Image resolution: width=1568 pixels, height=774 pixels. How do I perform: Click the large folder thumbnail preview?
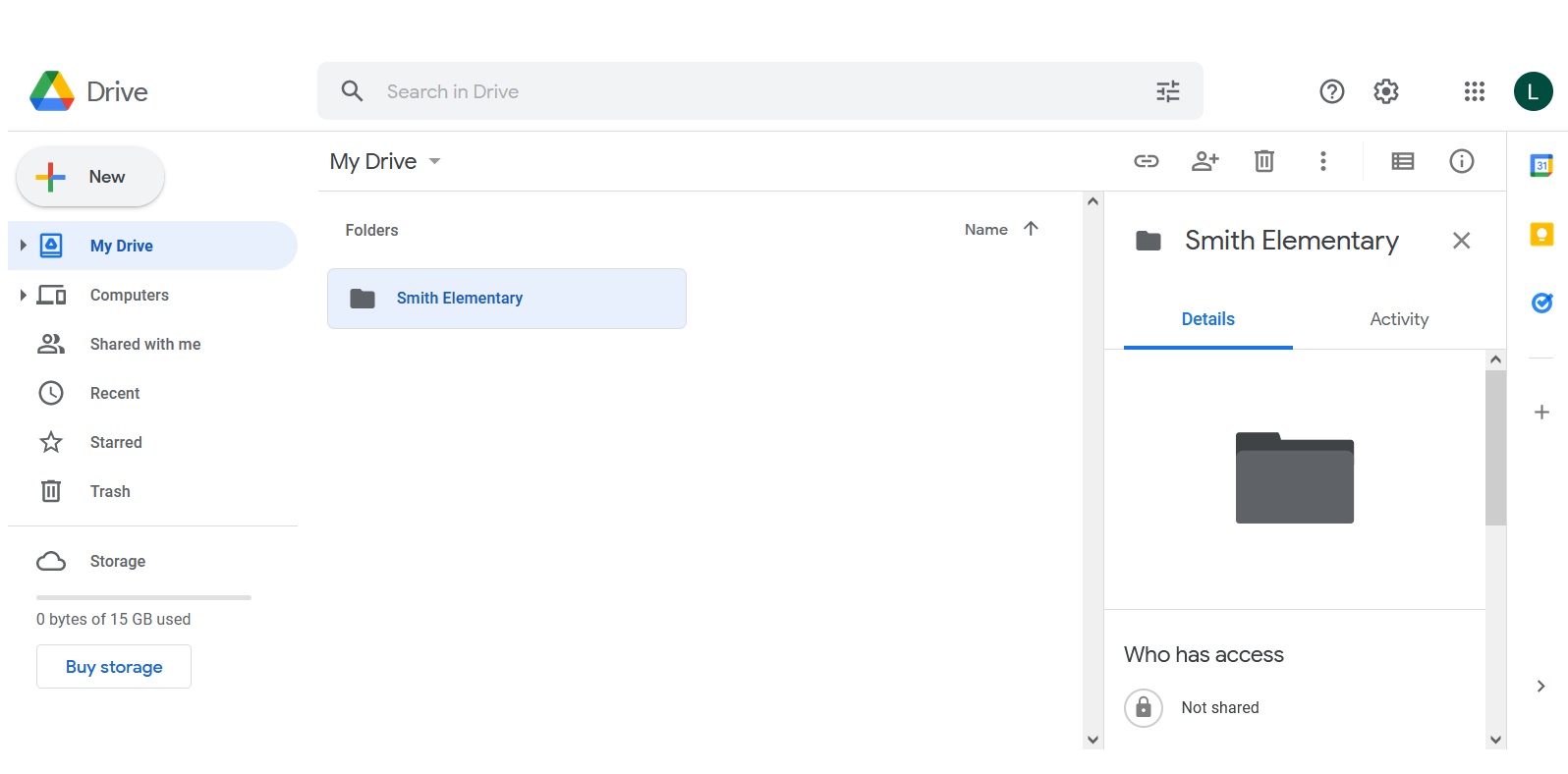tap(1295, 477)
